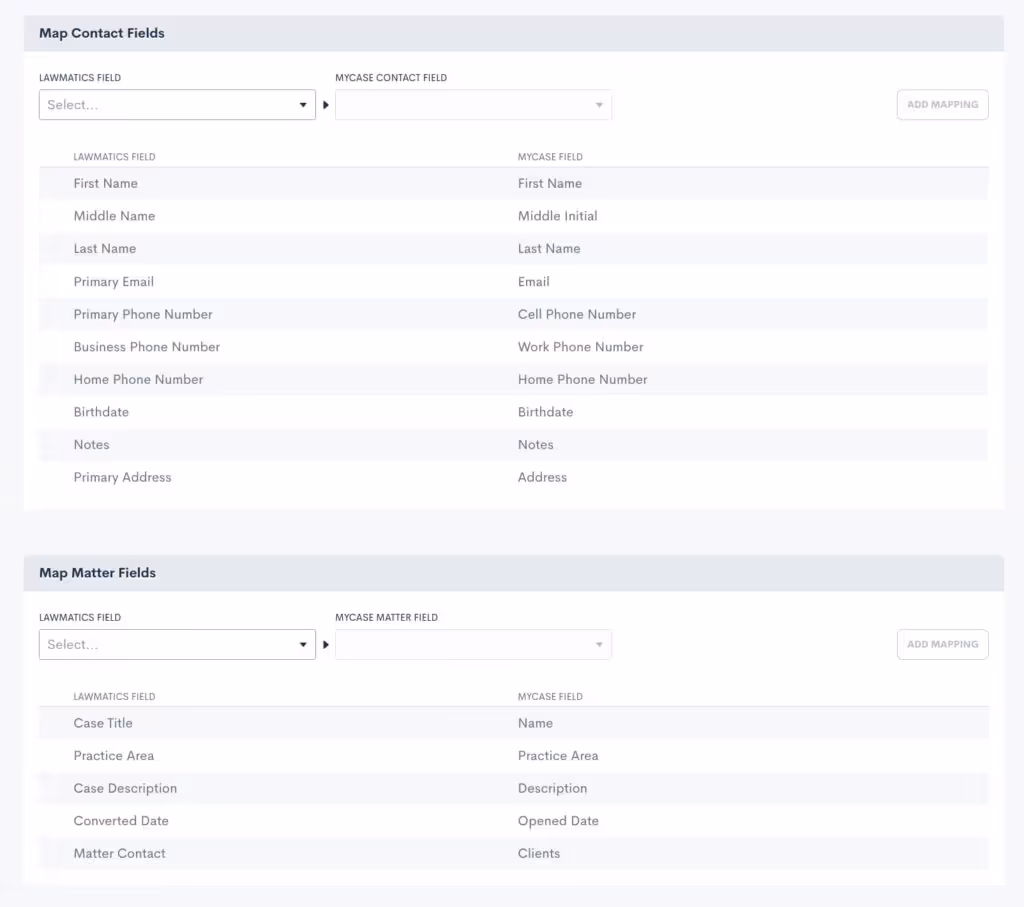Click Add Mapping in Map Contact Fields
This screenshot has width=1024, height=907.
[942, 104]
